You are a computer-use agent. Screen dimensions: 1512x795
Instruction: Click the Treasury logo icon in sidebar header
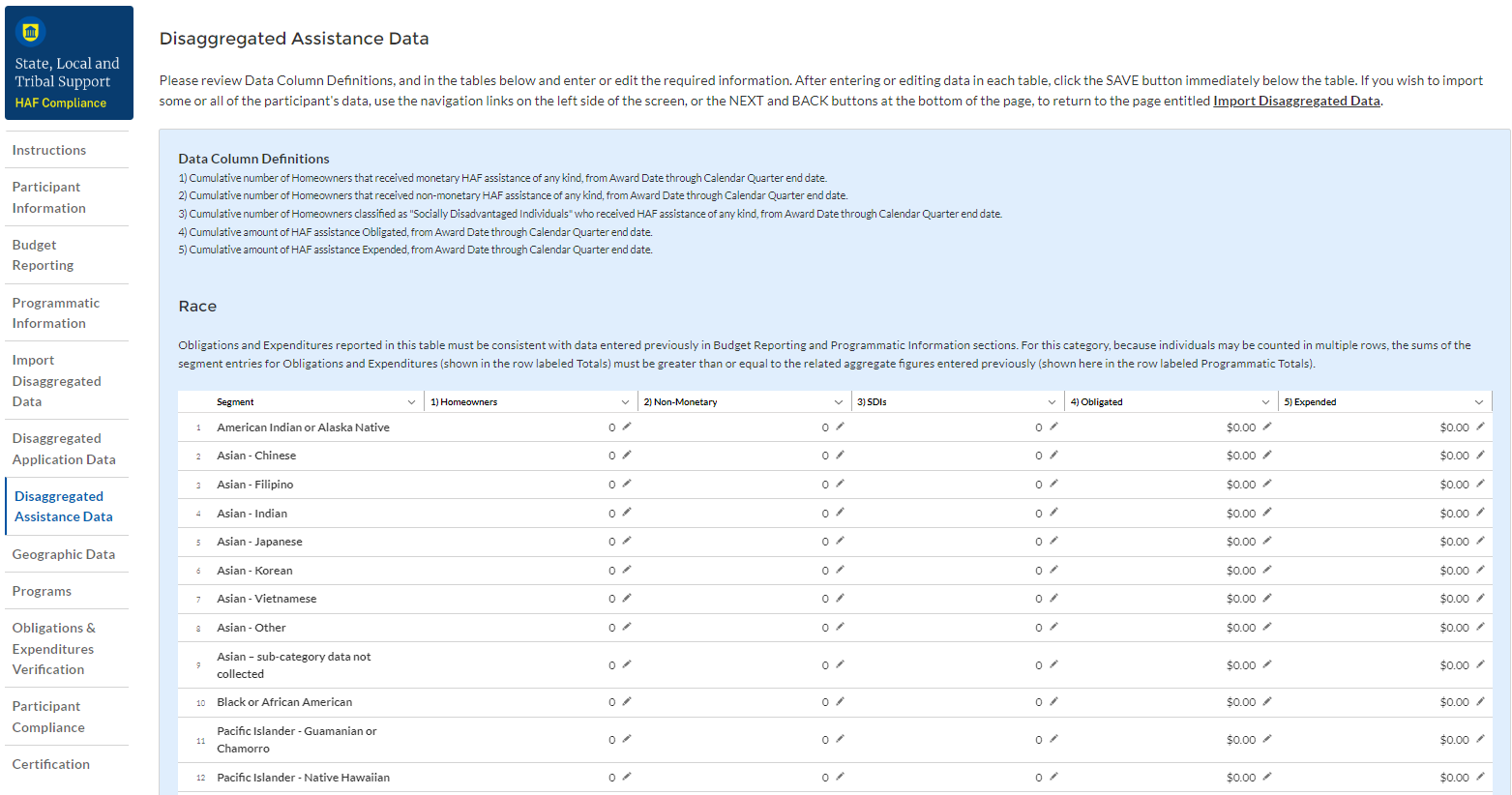point(31,32)
